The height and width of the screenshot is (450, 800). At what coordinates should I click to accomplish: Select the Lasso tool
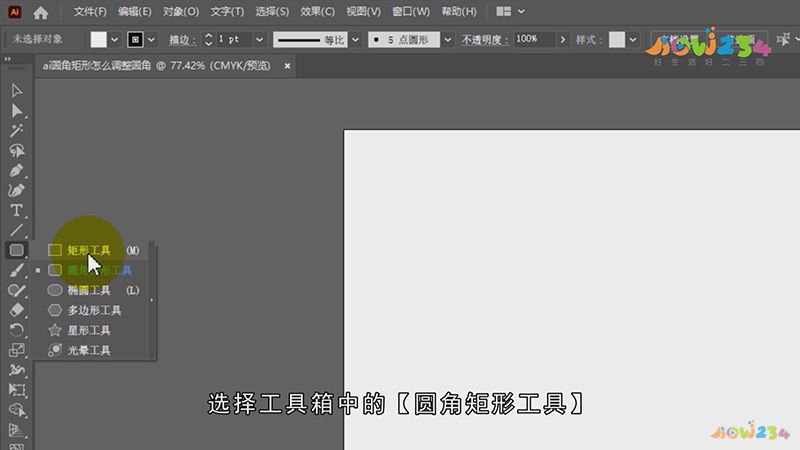coord(16,151)
